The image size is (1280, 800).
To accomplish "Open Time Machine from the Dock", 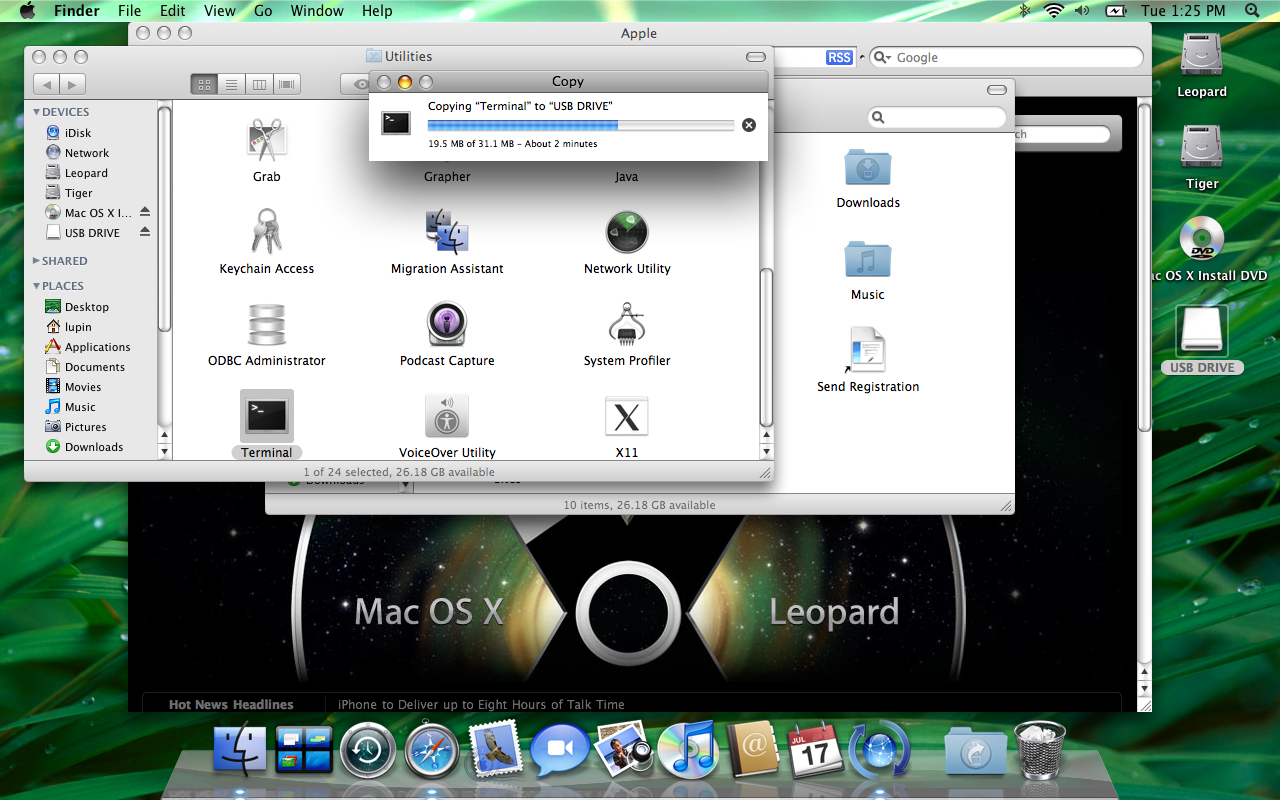I will [368, 751].
